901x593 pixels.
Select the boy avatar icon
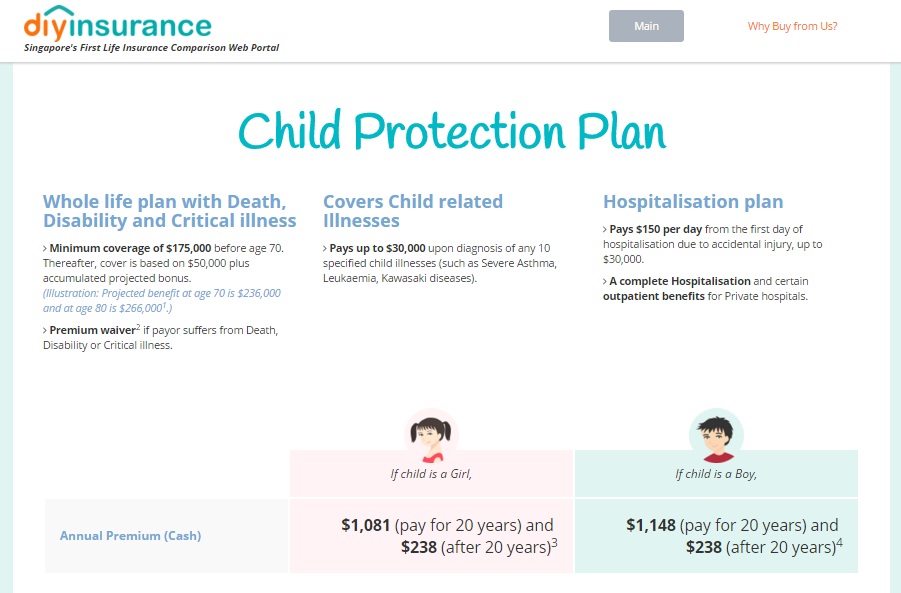716,433
